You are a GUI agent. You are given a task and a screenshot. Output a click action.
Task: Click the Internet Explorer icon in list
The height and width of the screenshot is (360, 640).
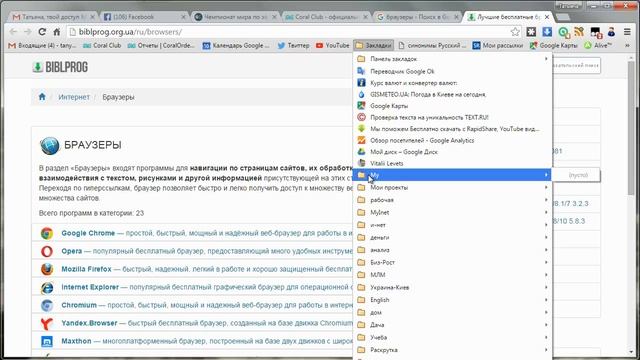pos(47,287)
